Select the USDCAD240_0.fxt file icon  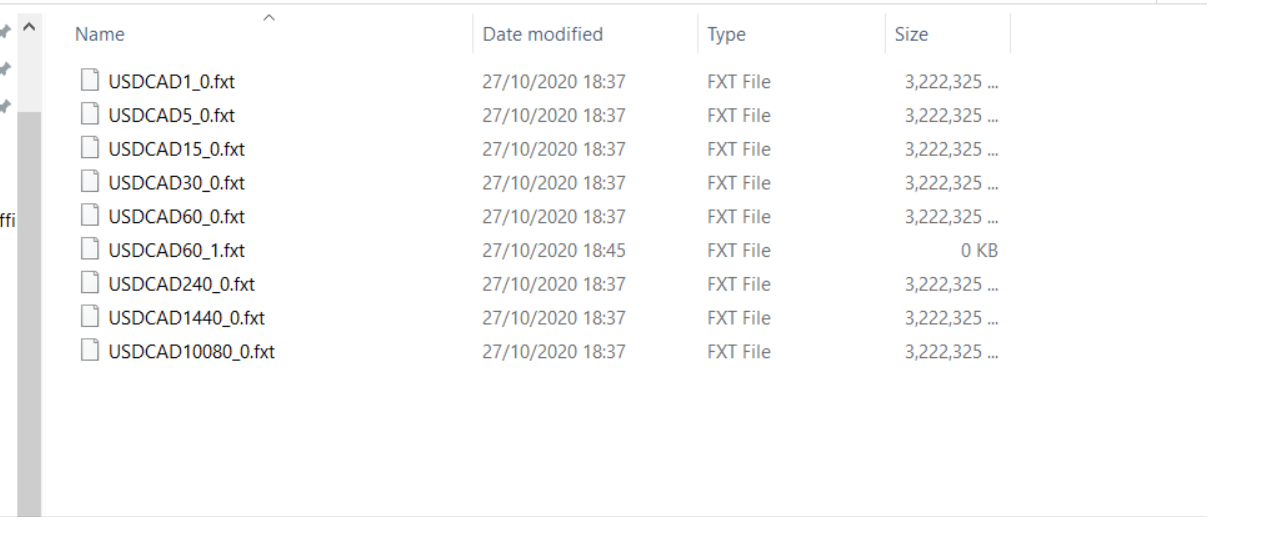[x=91, y=284]
